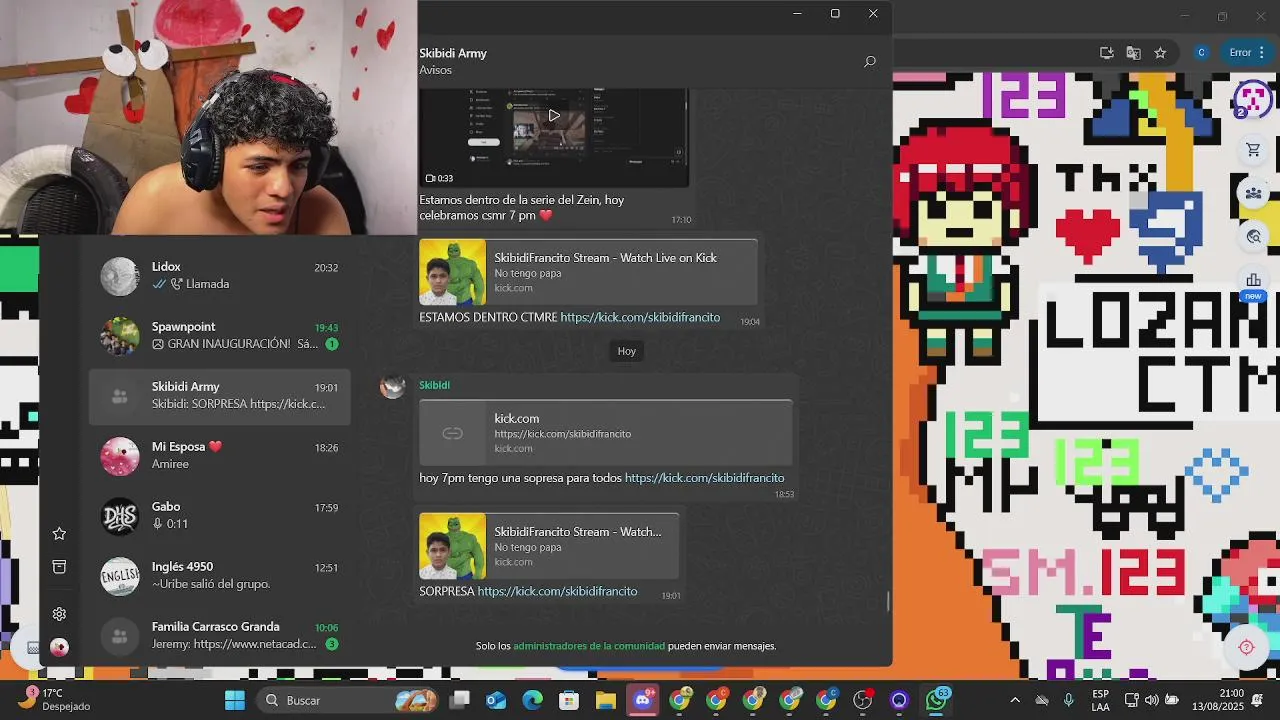This screenshot has width=1280, height=720.
Task: Click '~Uribe salió del grupo.' preview text
Action: pyautogui.click(x=211, y=584)
